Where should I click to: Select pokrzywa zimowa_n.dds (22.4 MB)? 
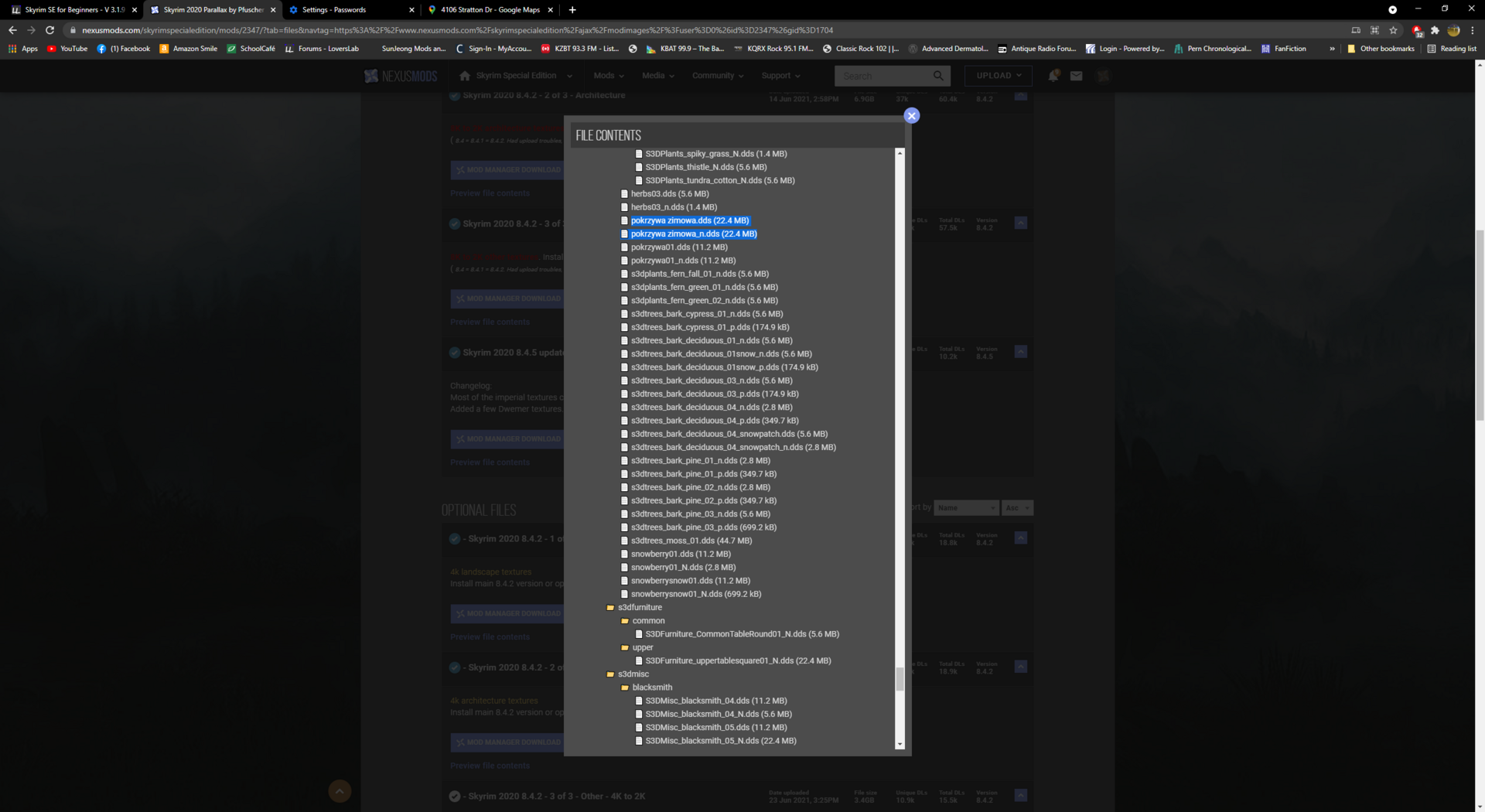tap(694, 234)
